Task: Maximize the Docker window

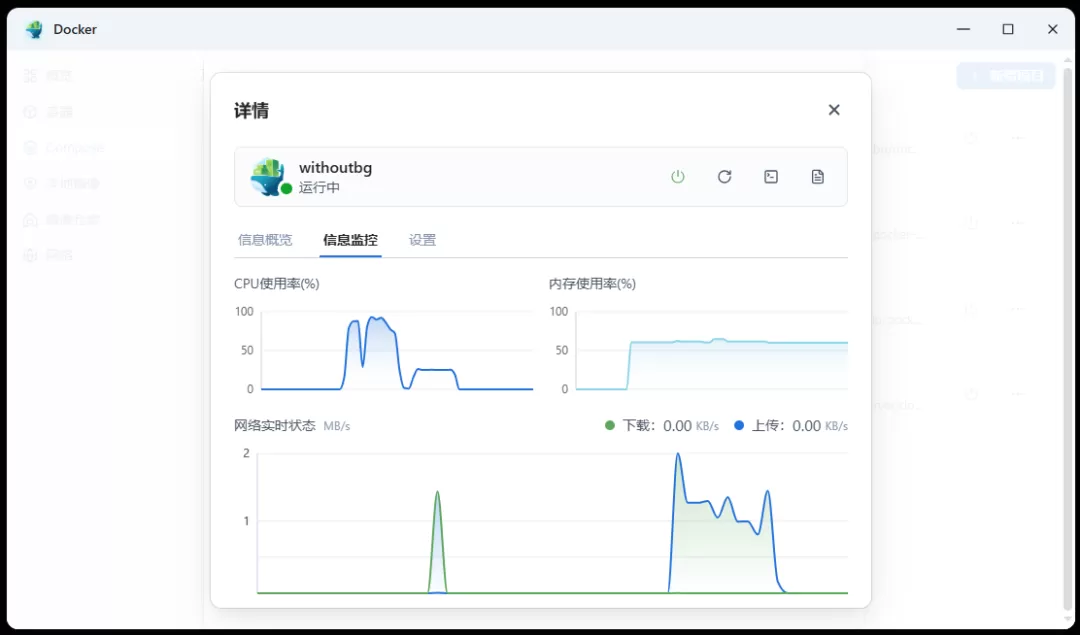Action: tap(1008, 29)
